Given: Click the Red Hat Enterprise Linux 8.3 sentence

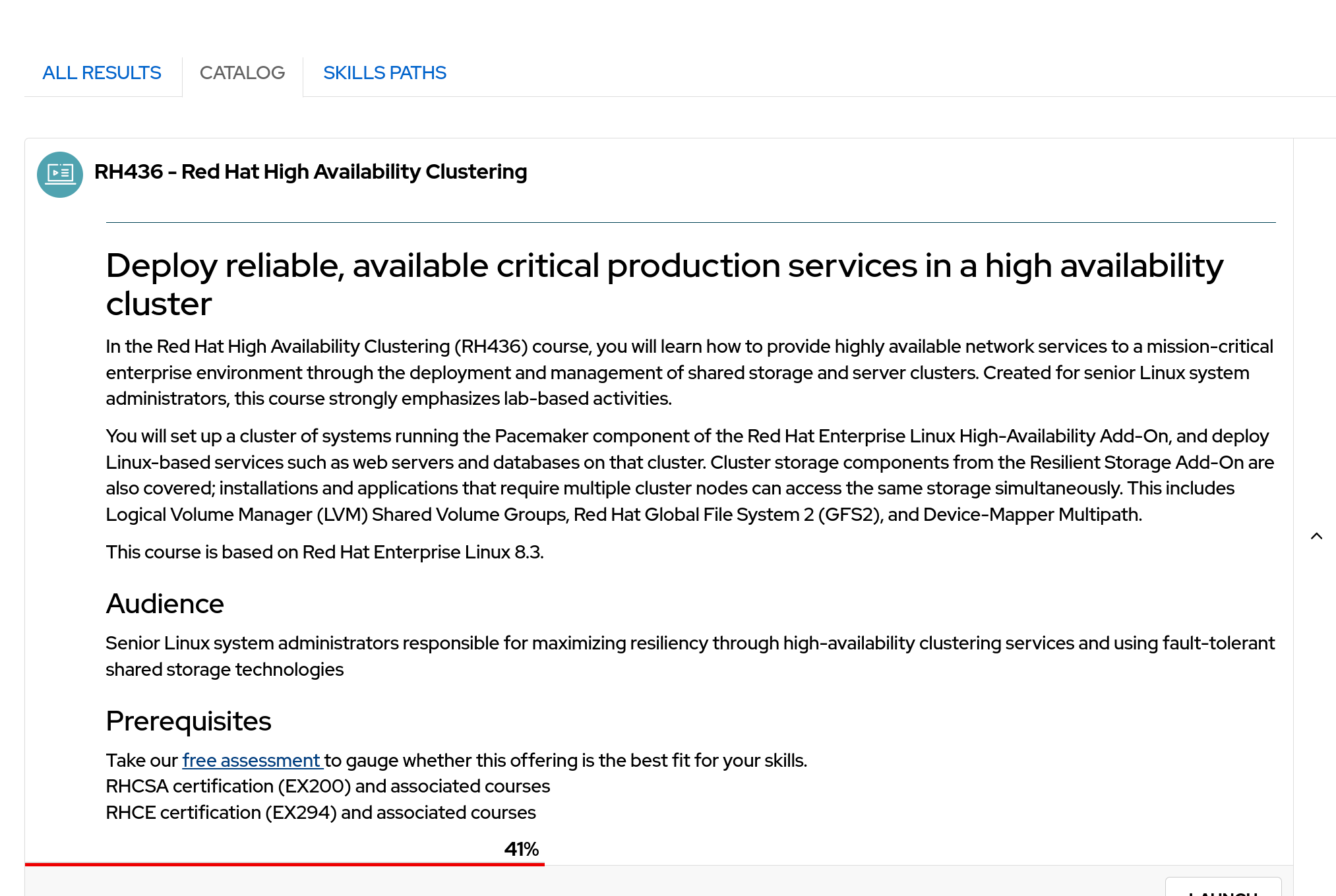Looking at the screenshot, I should (x=324, y=553).
